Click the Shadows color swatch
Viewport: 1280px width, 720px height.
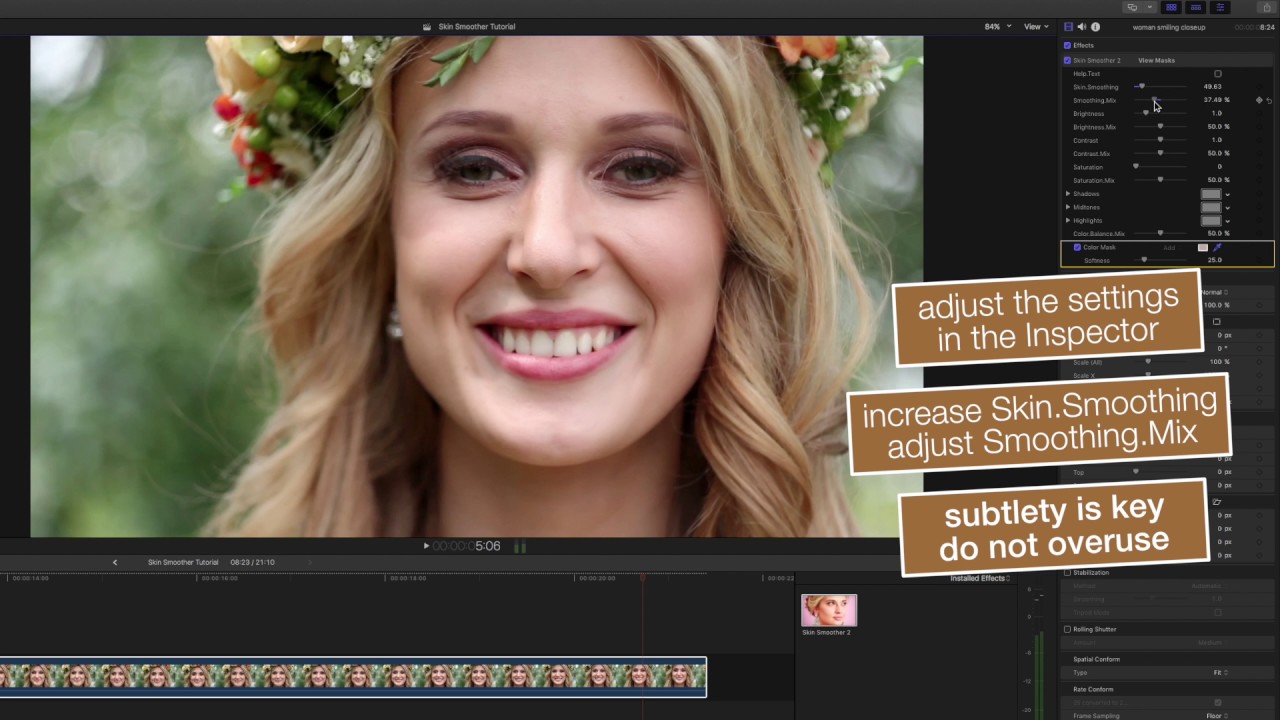[x=1211, y=194]
